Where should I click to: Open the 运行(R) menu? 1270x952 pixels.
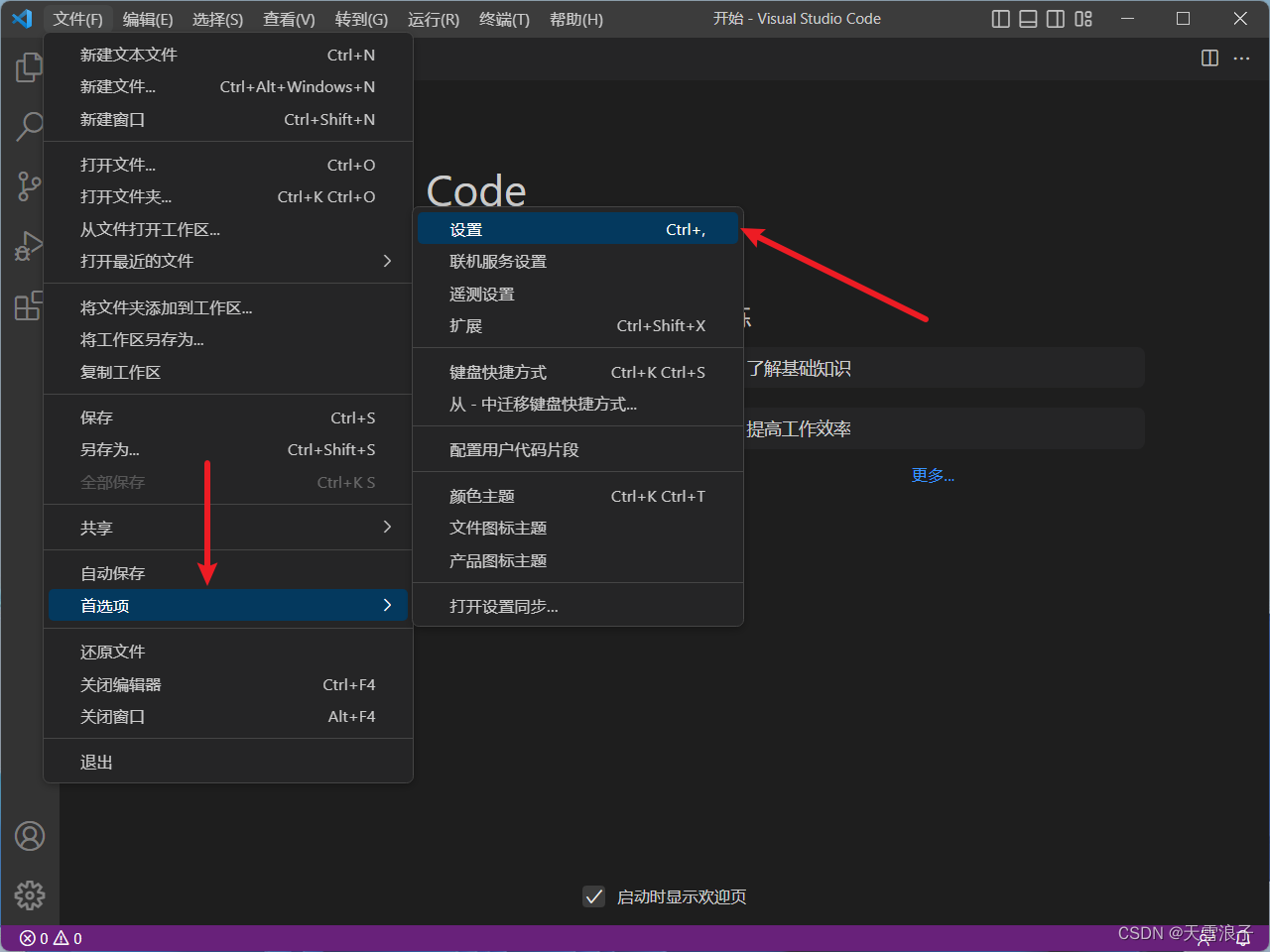(434, 19)
